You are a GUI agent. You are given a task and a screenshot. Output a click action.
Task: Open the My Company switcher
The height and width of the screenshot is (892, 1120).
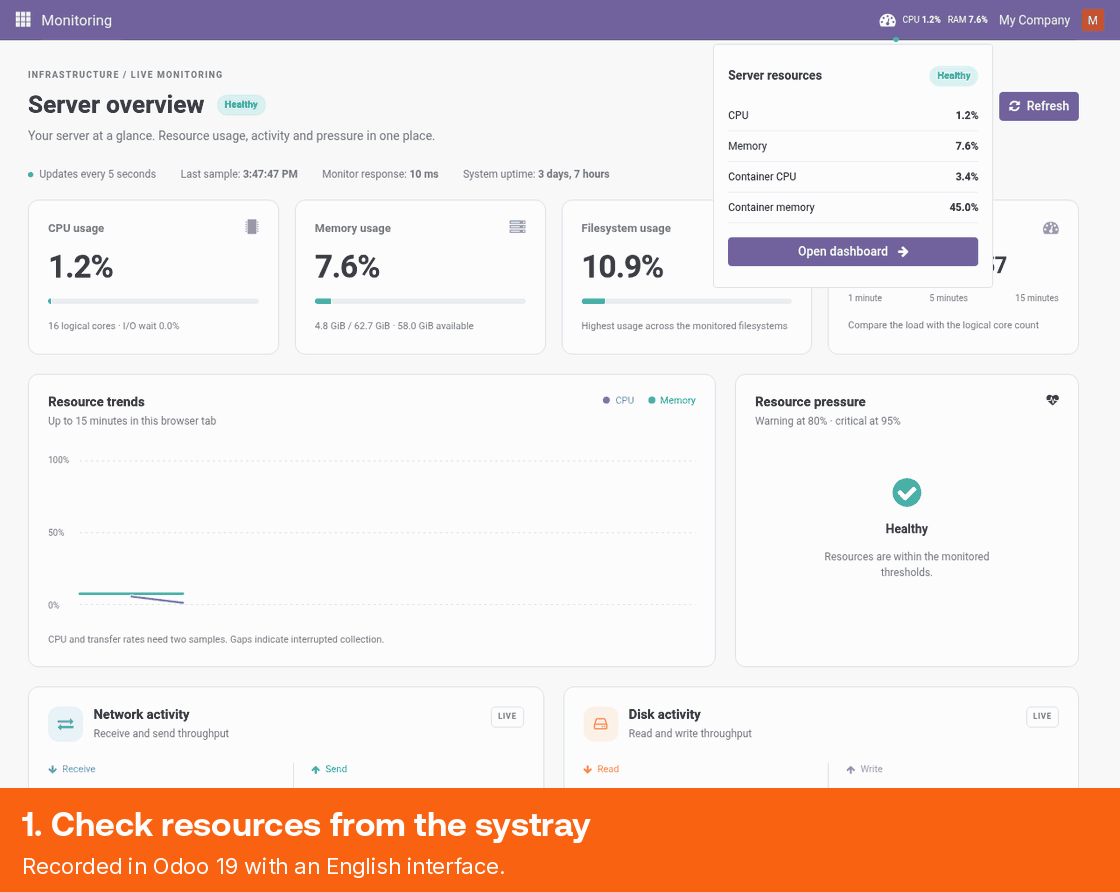[1034, 20]
